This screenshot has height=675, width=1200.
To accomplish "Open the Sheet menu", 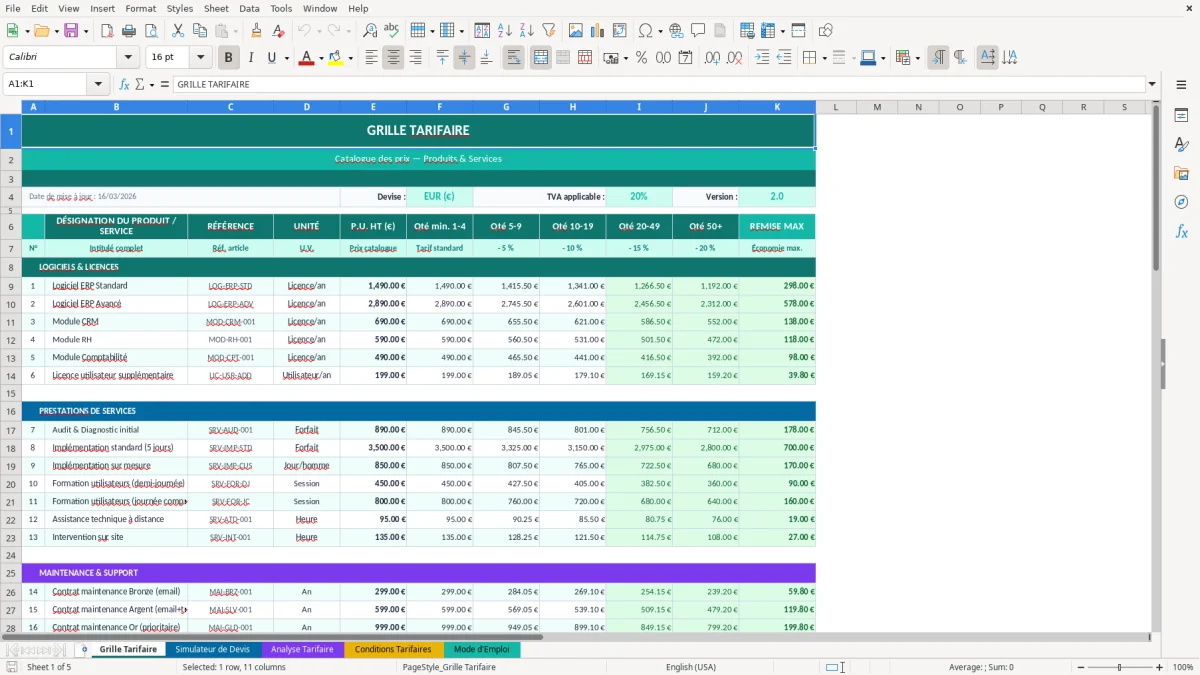I will pyautogui.click(x=216, y=8).
